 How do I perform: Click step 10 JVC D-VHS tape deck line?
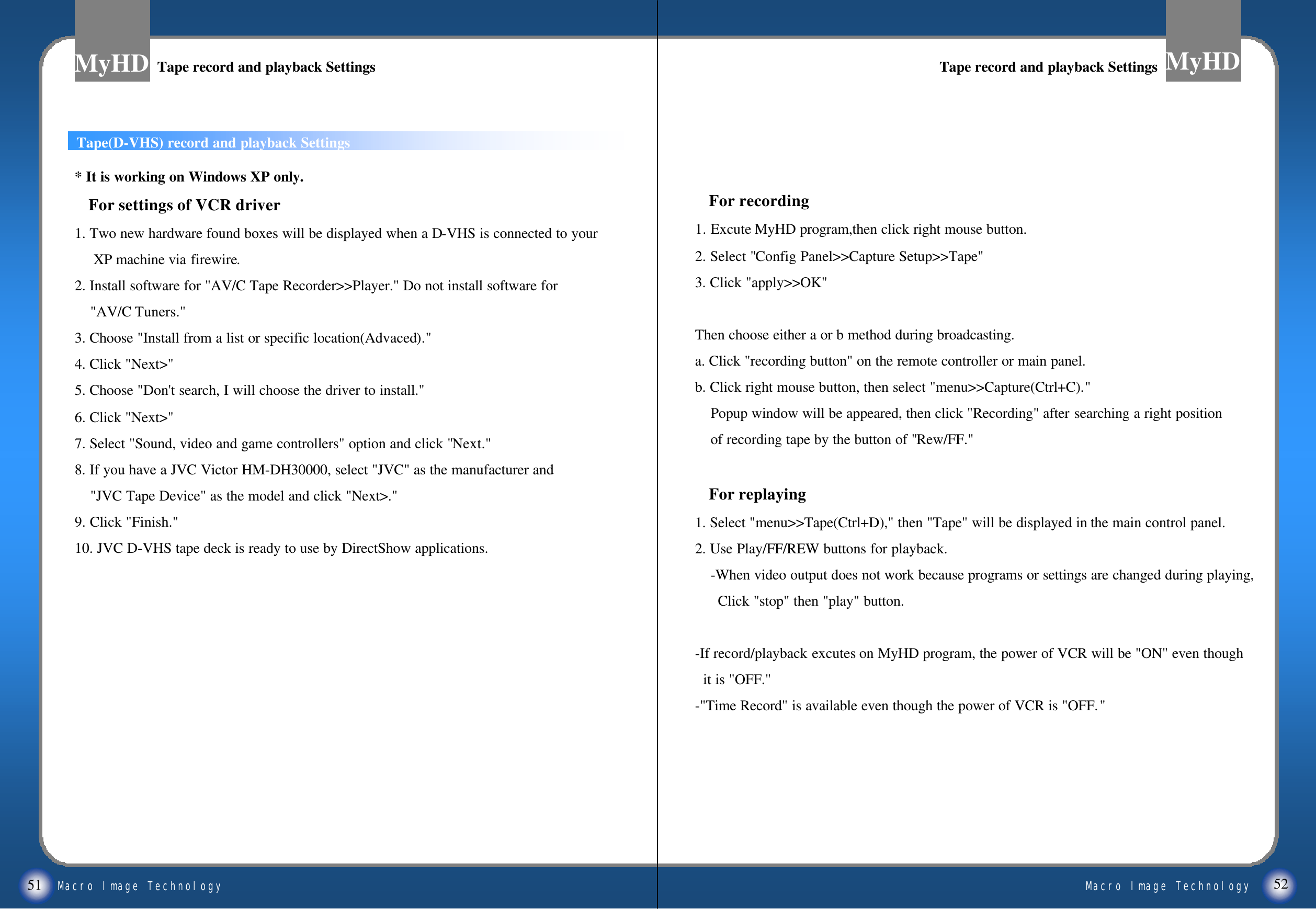pyautogui.click(x=281, y=549)
